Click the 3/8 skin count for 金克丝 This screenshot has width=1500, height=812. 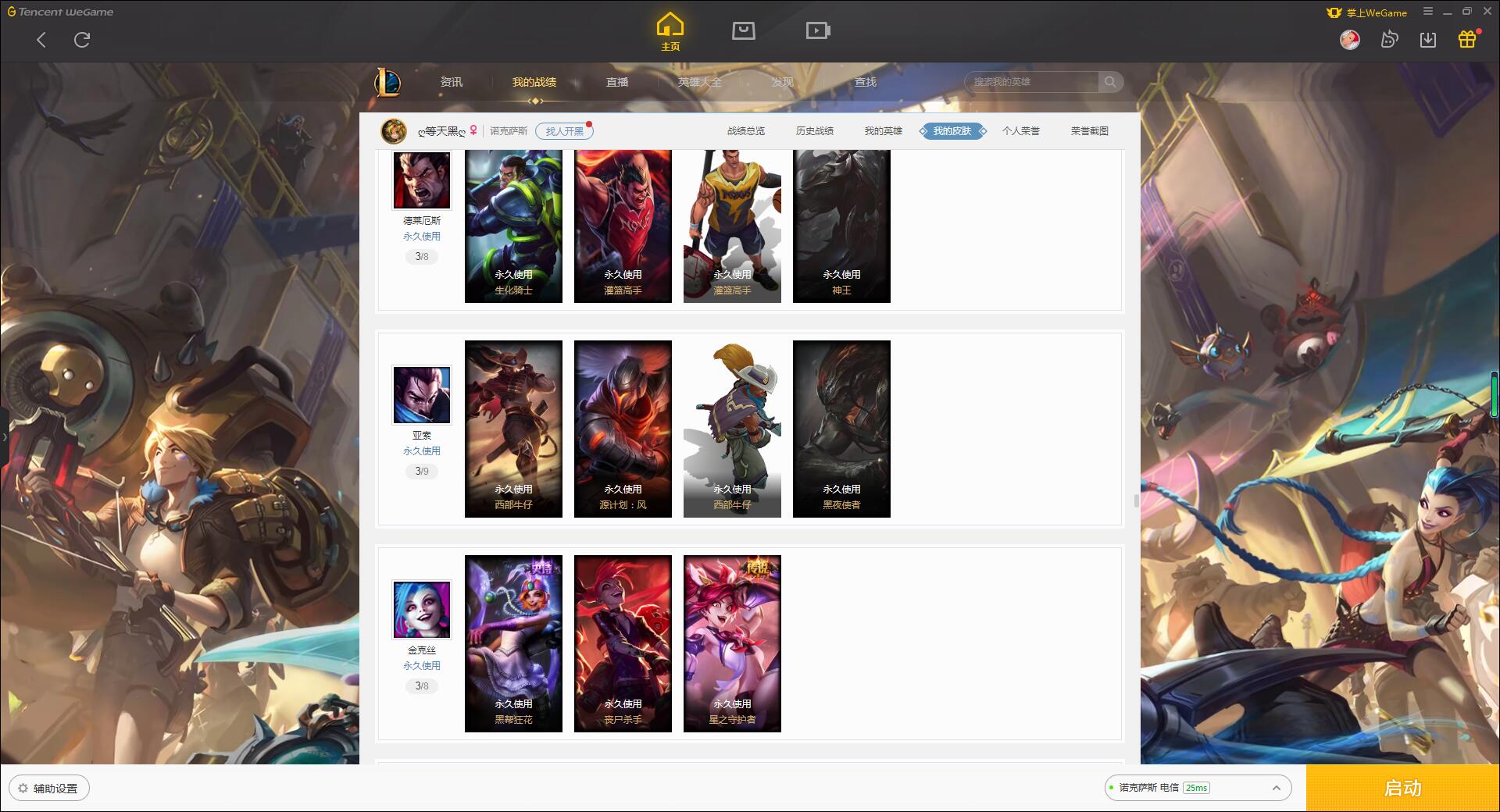(422, 686)
